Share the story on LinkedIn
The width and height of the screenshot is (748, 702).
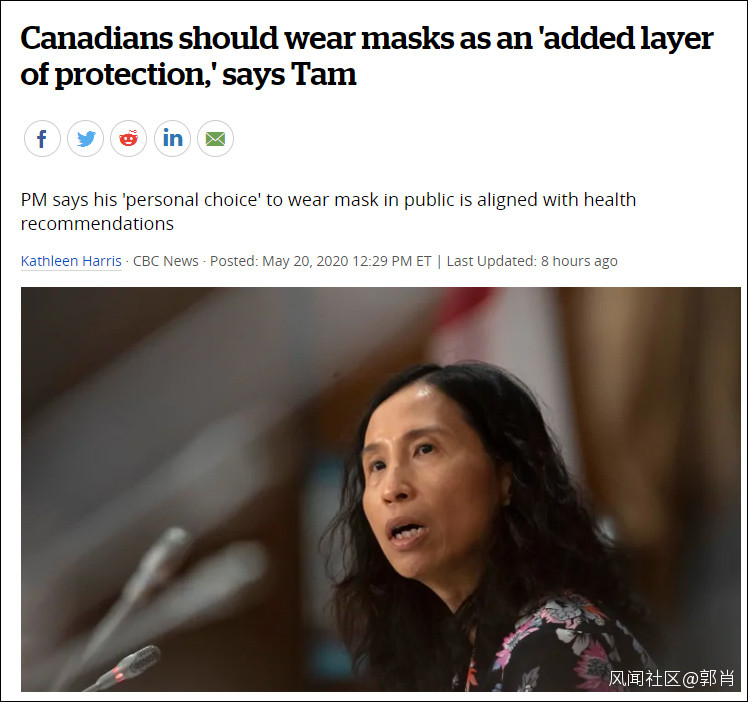172,139
